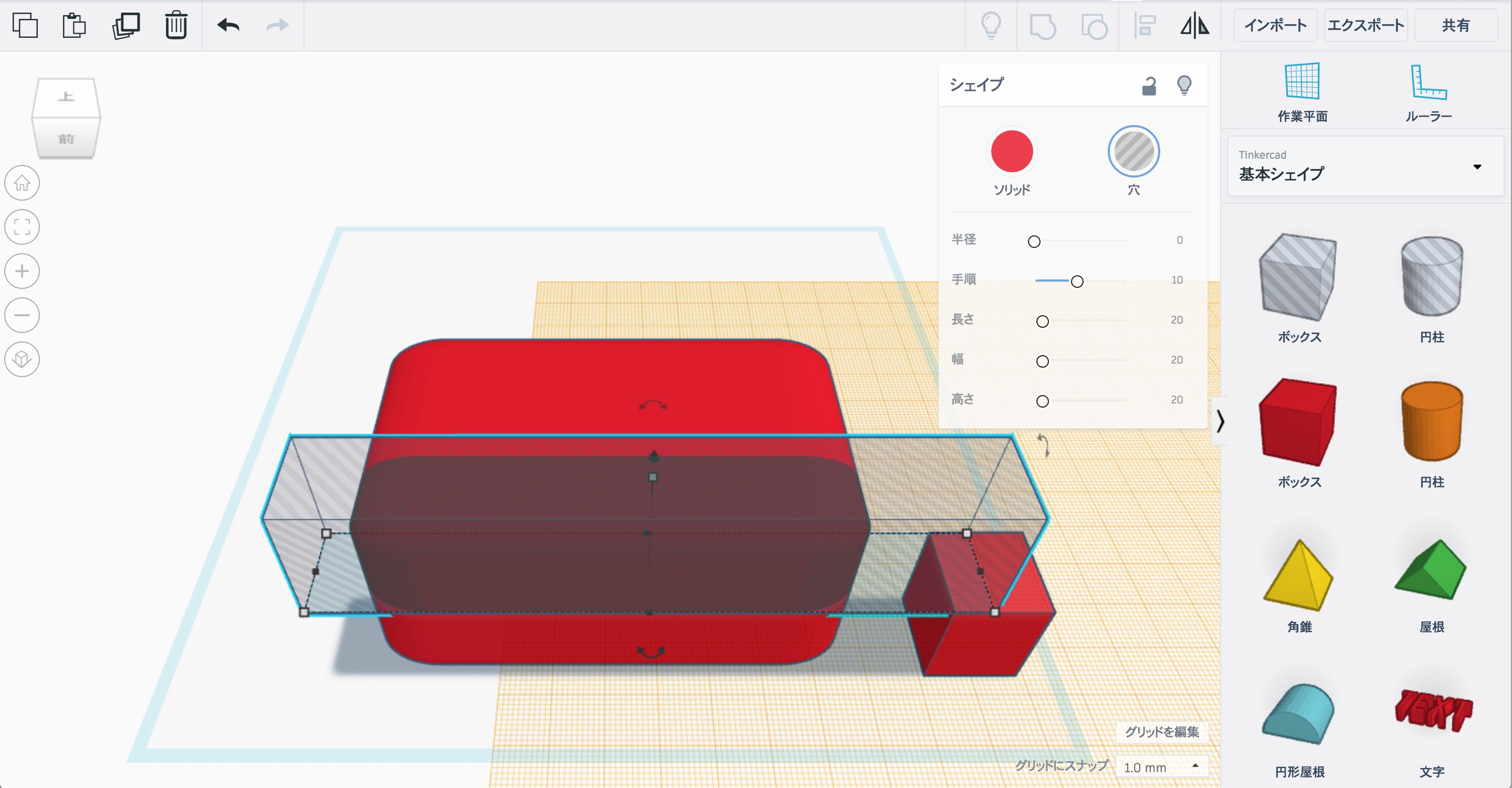This screenshot has width=1512, height=788.
Task: Zoom in with the plus button
Action: tap(22, 271)
